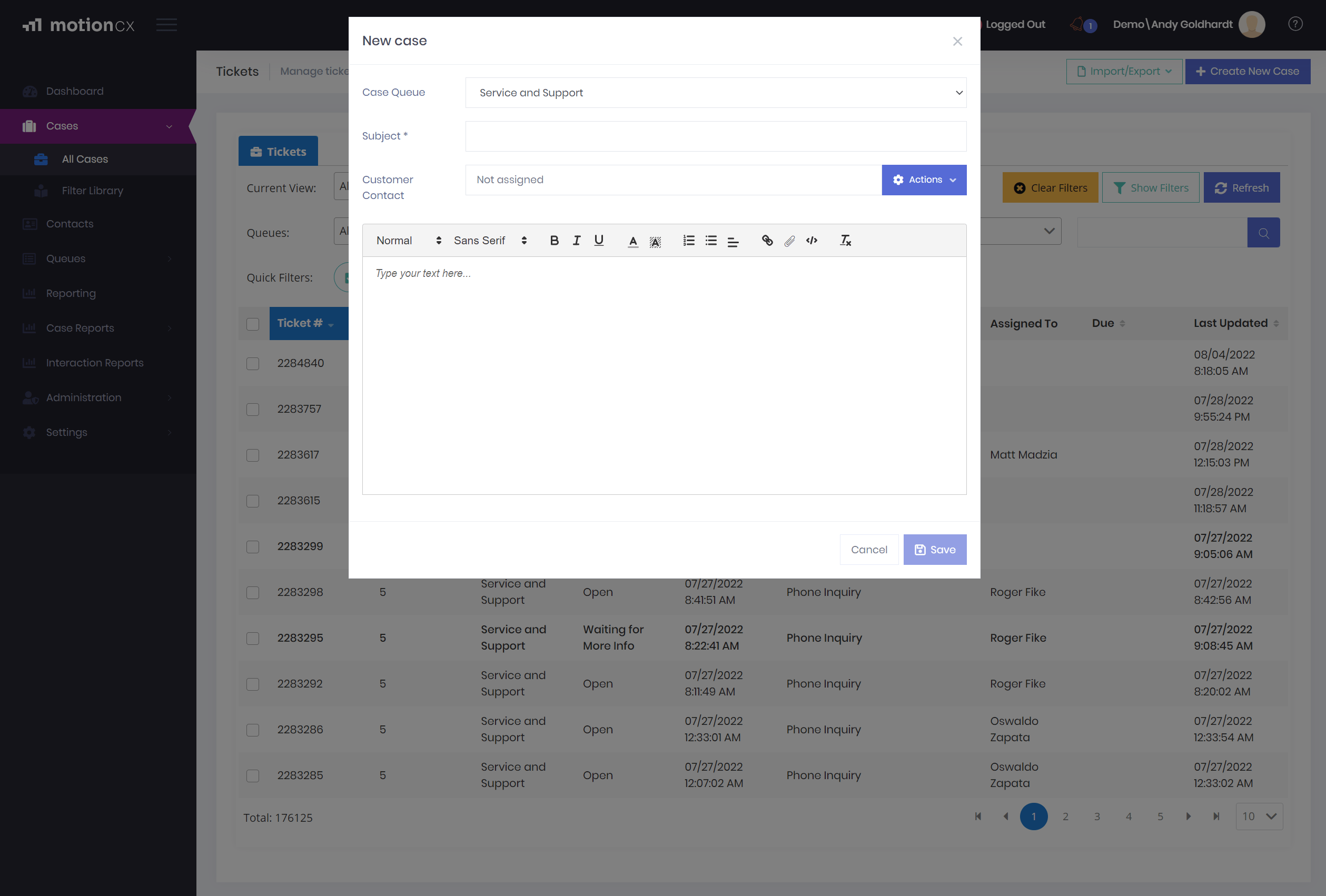Tick checkbox for ticket 2283285
The width and height of the screenshot is (1326, 896).
(253, 775)
